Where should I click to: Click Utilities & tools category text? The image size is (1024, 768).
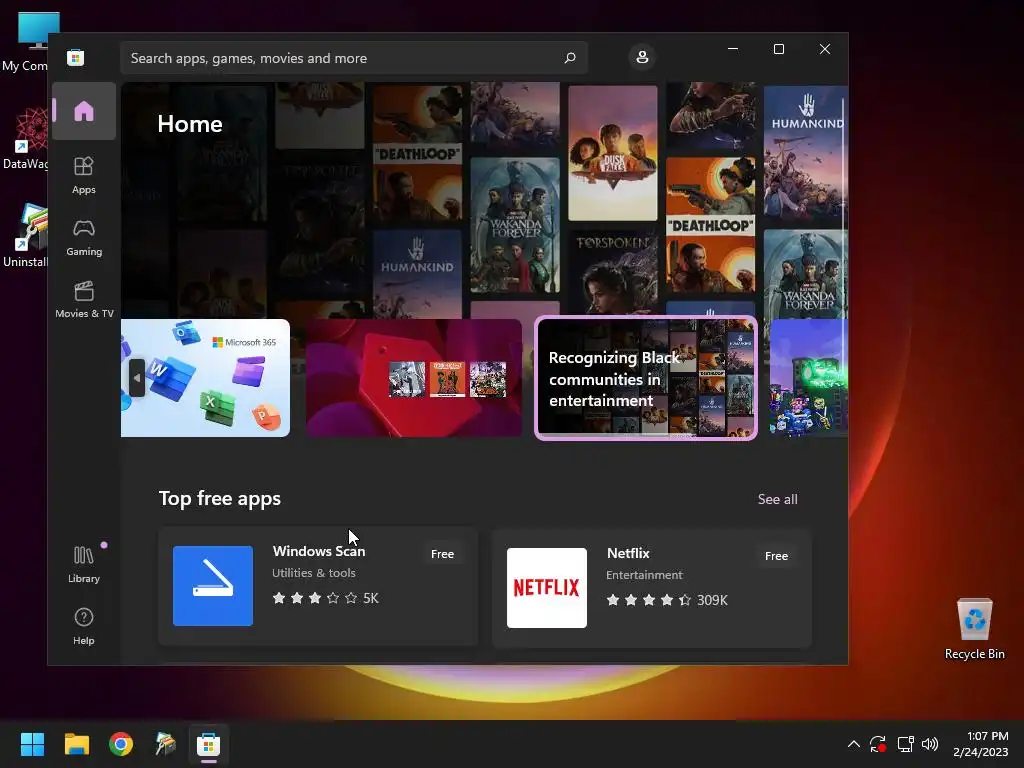(x=314, y=573)
